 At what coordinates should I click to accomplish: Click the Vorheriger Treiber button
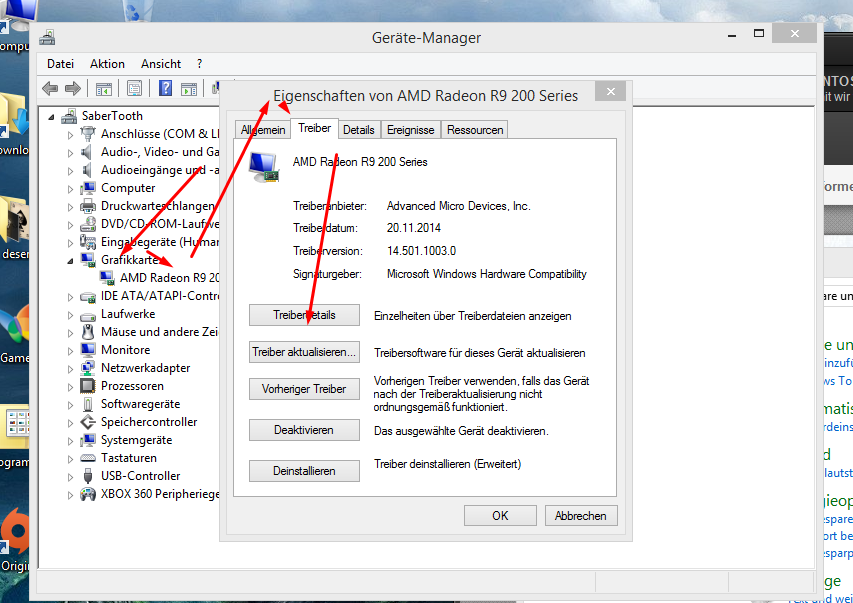pos(304,389)
